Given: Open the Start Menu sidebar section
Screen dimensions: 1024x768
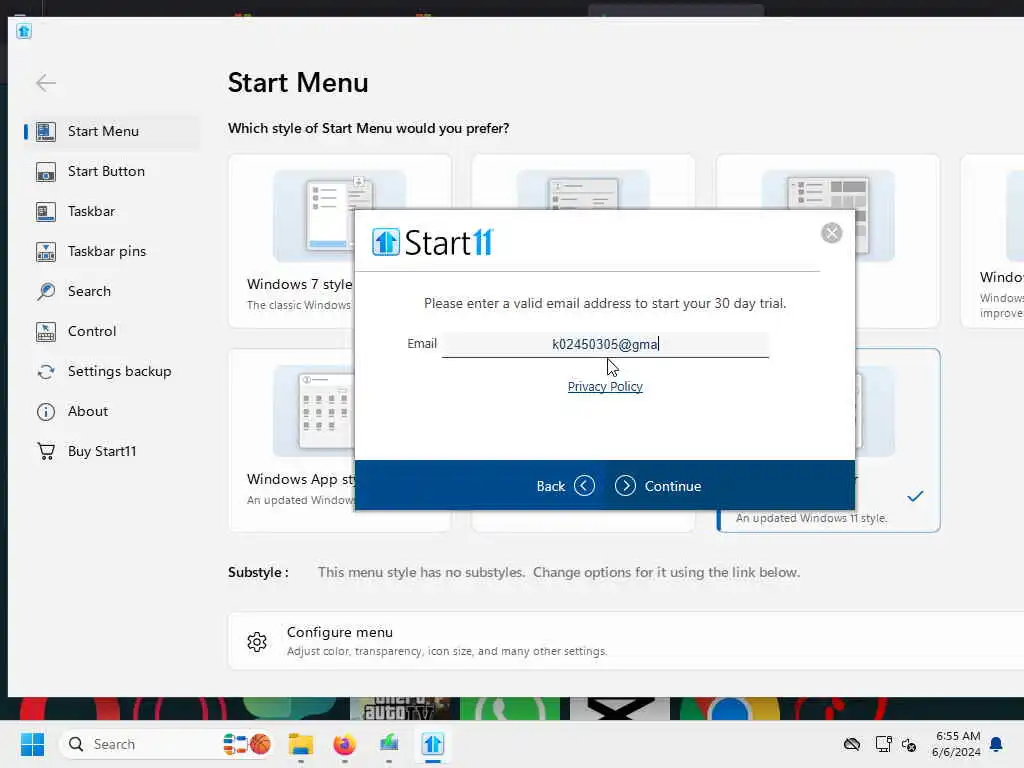Looking at the screenshot, I should coord(111,131).
